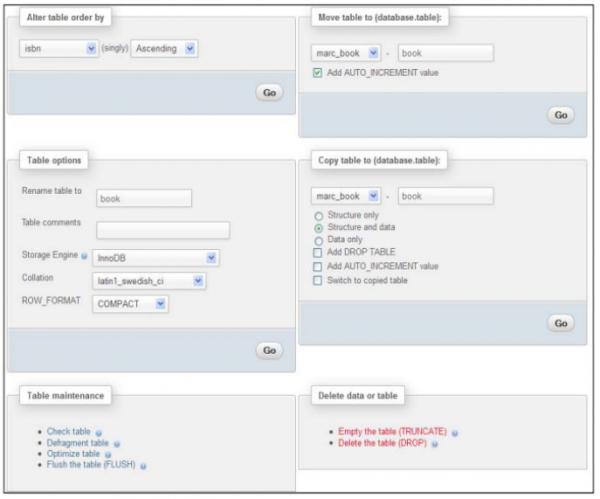
Task: Enable the Add DROP TABLE checkbox
Action: (318, 253)
